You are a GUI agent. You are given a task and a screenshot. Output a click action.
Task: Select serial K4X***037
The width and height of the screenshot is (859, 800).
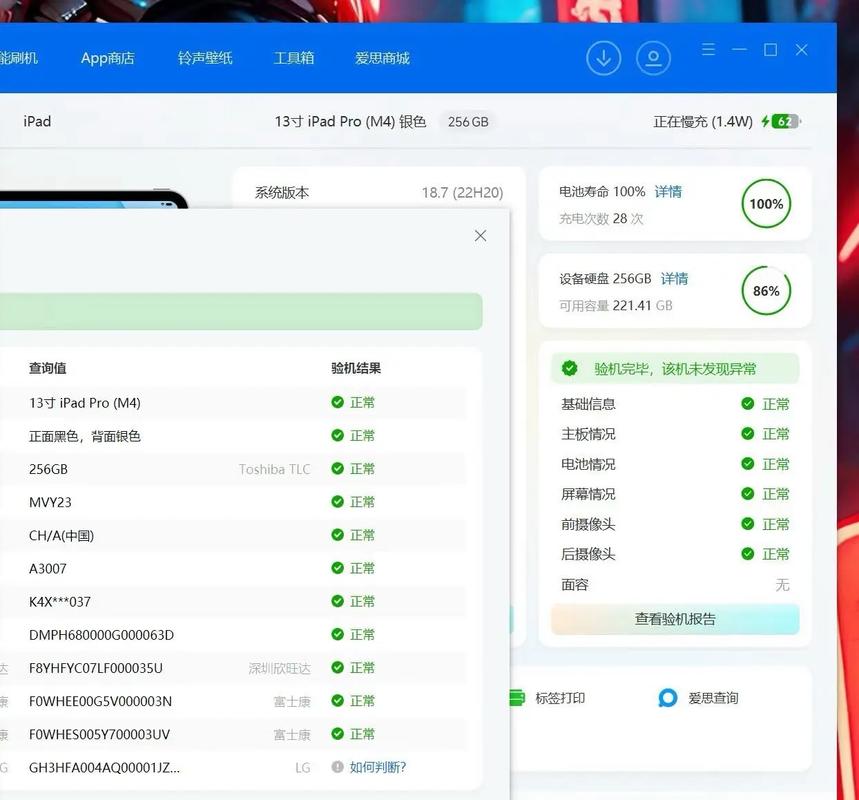(x=60, y=602)
